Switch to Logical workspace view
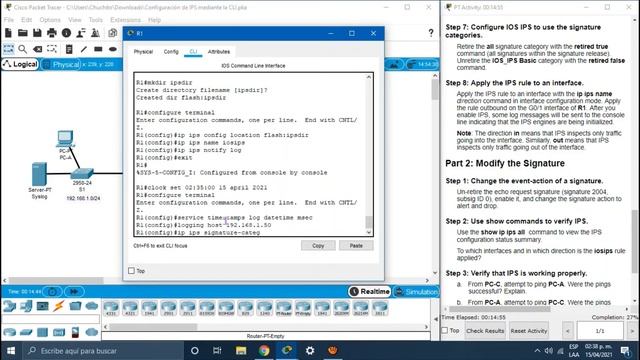This screenshot has width=640, height=360. click(20, 64)
